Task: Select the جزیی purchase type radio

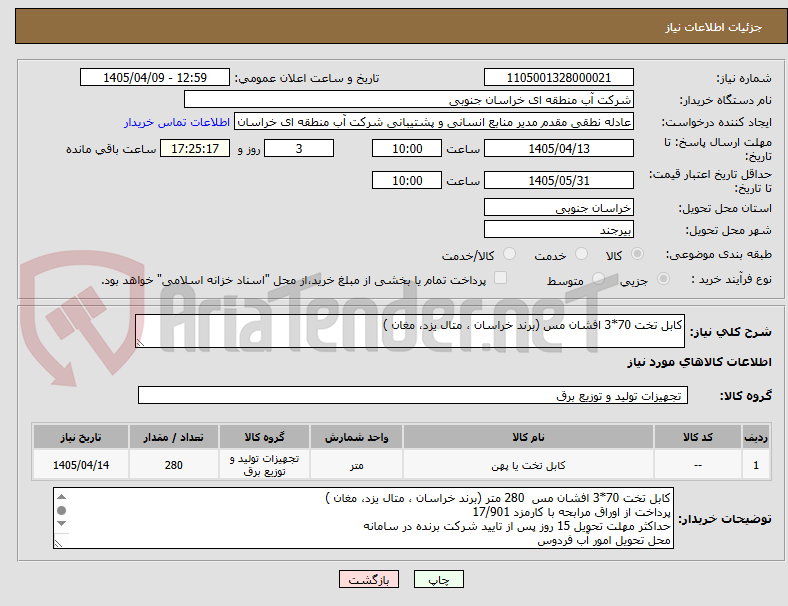Action: click(x=663, y=279)
